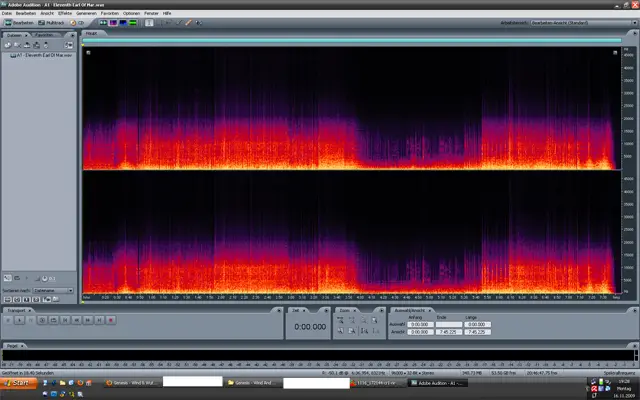
Task: Expand the Sortieren nach dropdown
Action: point(54,291)
